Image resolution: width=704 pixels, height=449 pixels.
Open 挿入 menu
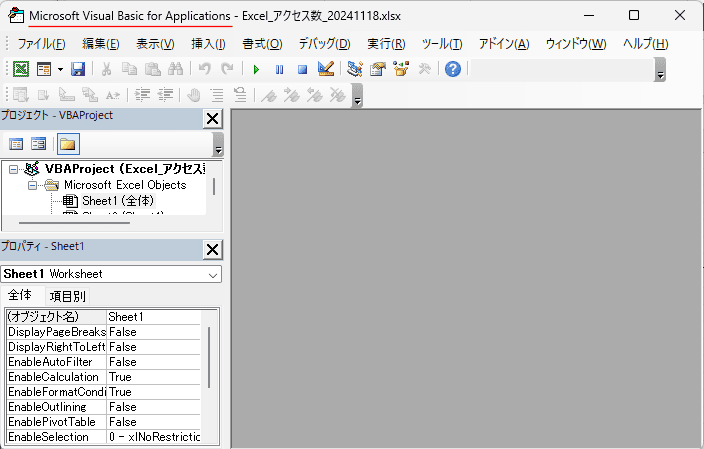click(x=208, y=44)
